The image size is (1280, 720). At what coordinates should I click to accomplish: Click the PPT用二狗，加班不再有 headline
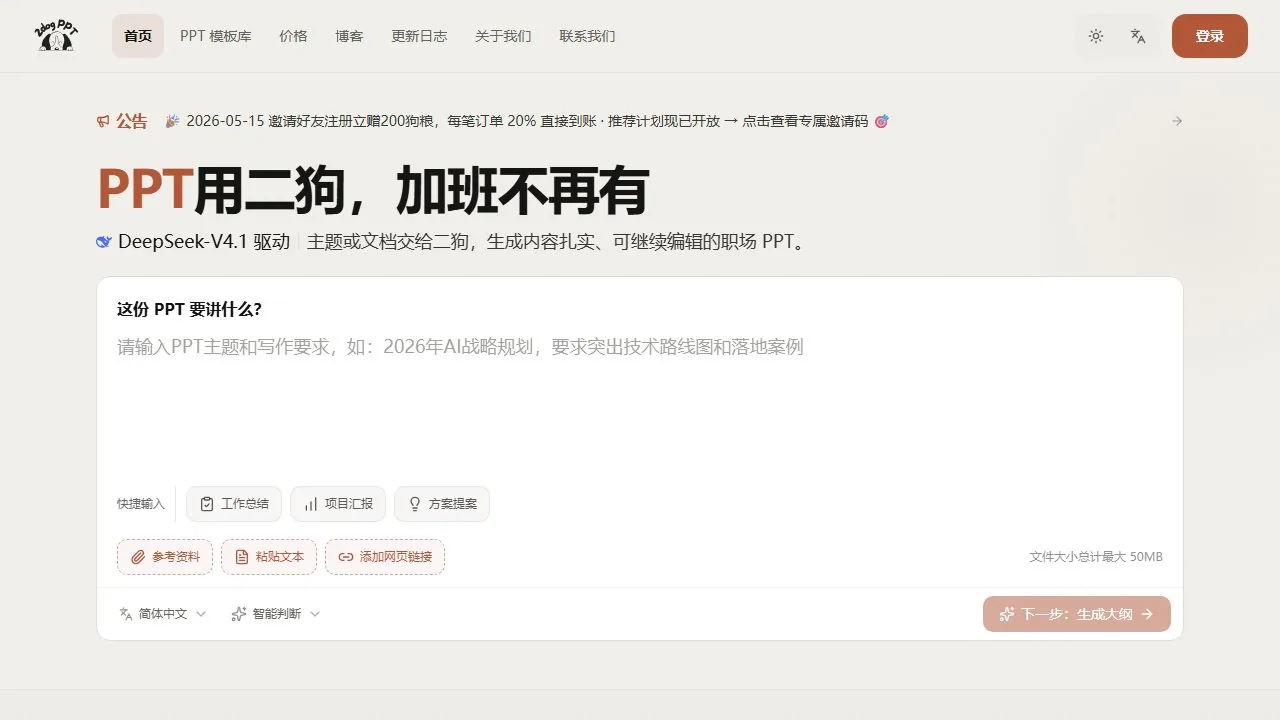(x=373, y=190)
